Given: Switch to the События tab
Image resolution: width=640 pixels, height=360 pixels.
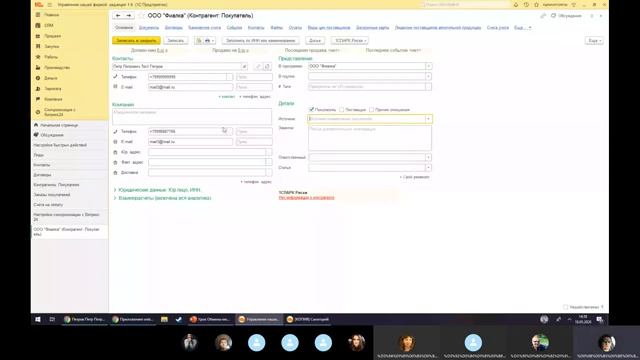Looking at the screenshot, I should (234, 28).
